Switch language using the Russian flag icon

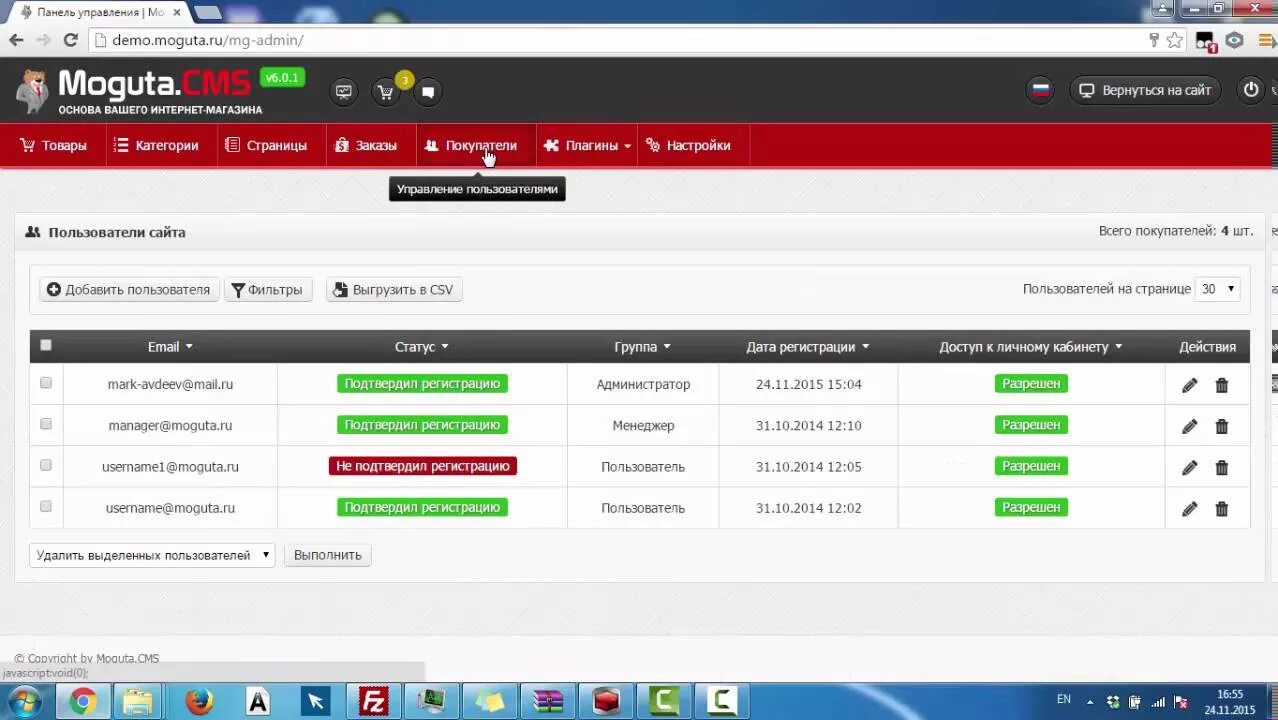click(1041, 90)
